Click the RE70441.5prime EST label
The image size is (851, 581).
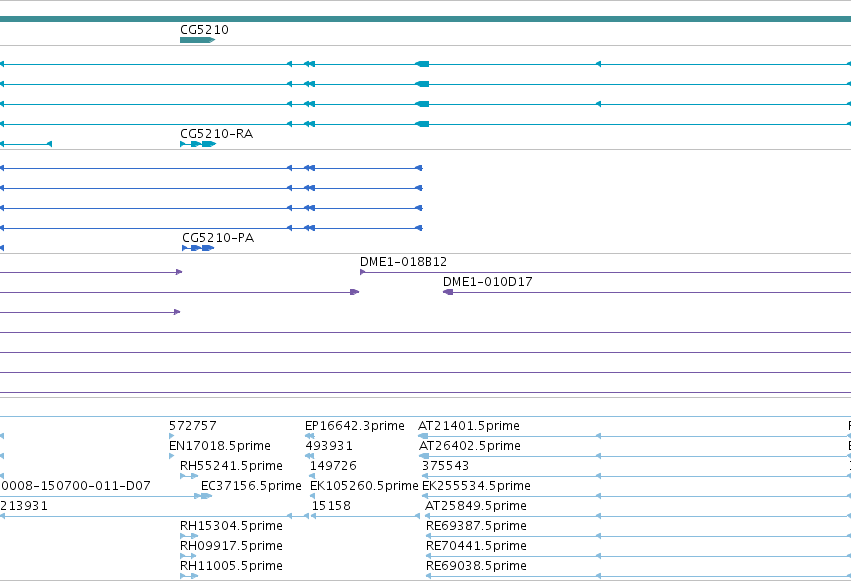click(x=476, y=546)
